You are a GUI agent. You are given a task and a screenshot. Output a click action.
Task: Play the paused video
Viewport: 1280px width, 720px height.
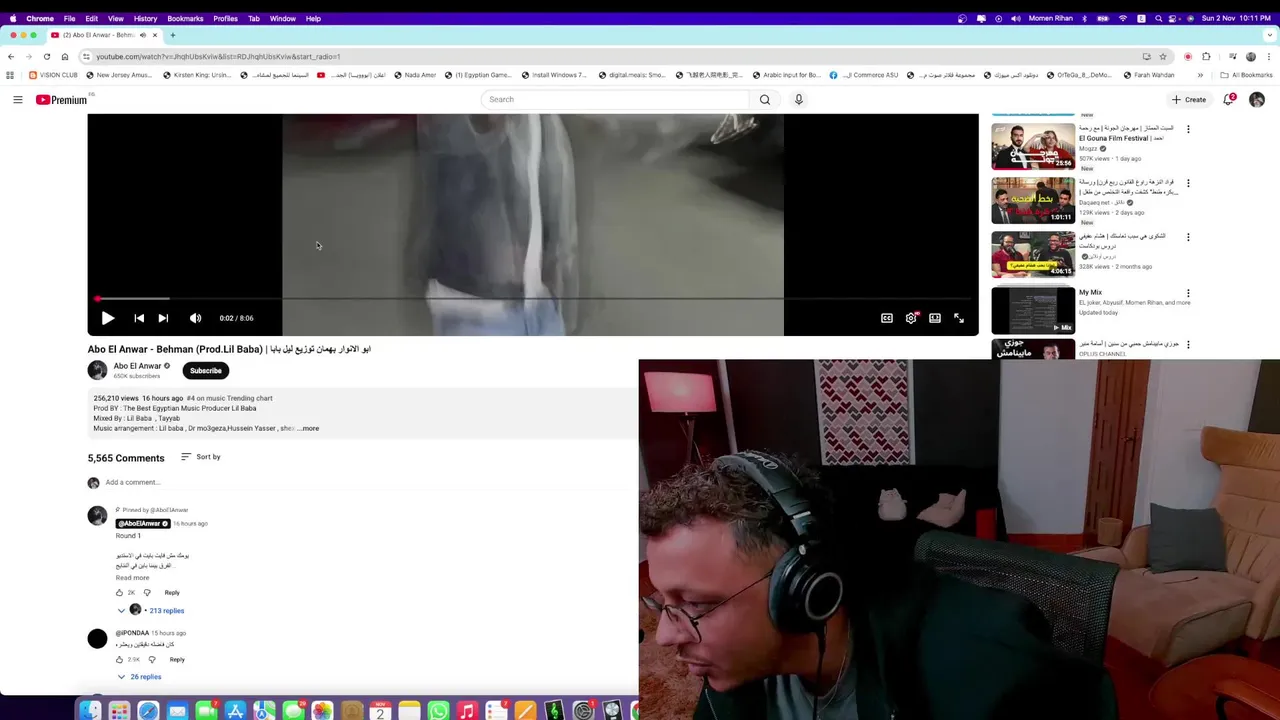(x=108, y=318)
